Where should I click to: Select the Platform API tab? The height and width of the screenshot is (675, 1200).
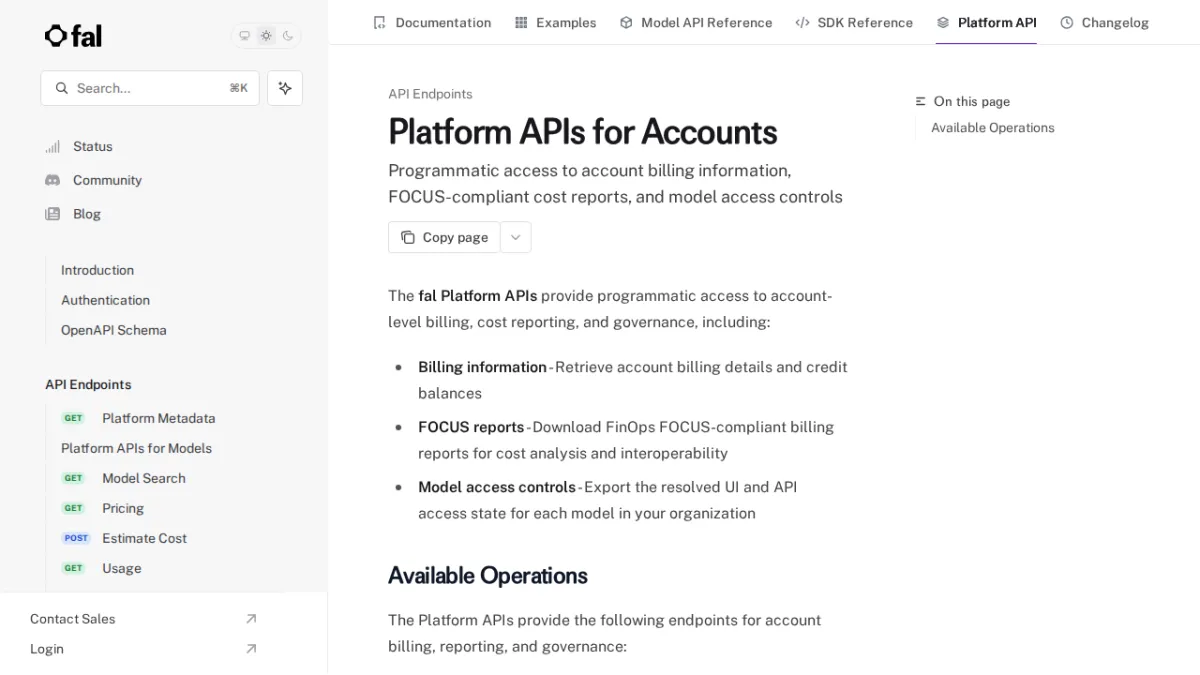(x=986, y=22)
